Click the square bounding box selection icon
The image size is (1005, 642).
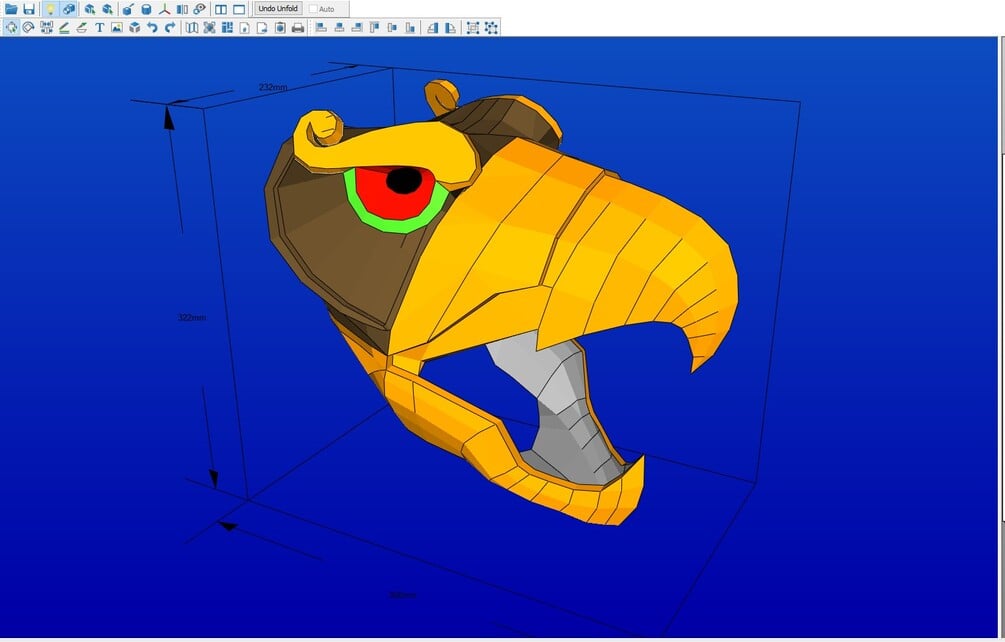(473, 28)
